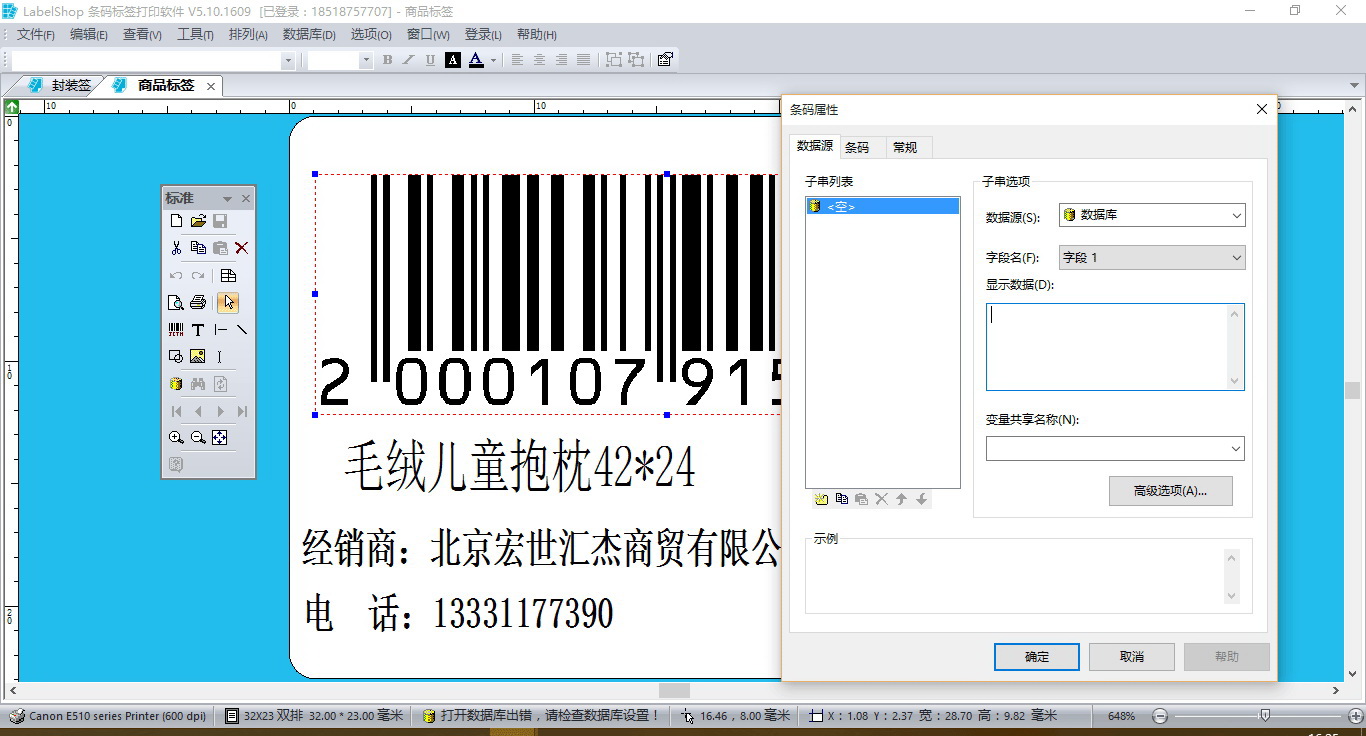The image size is (1366, 736).
Task: Insert an image object
Action: click(x=198, y=356)
